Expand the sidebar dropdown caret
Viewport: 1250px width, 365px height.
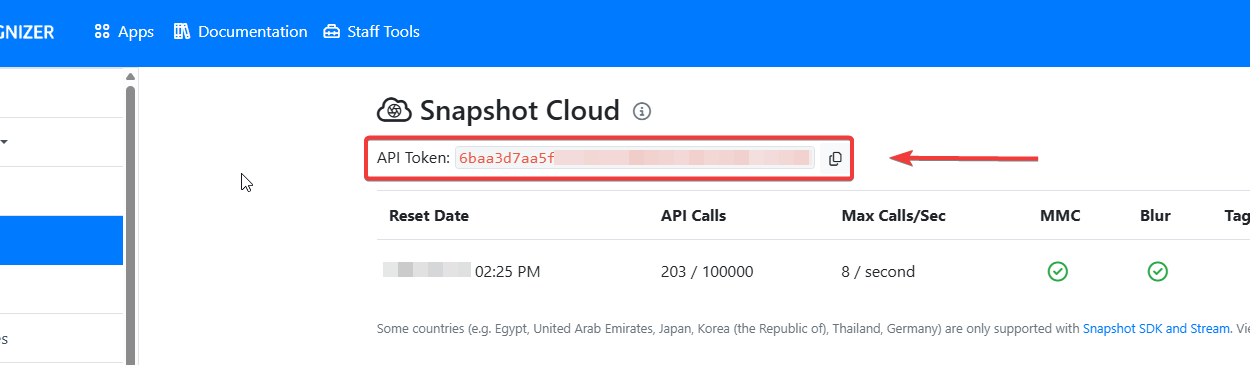point(4,142)
